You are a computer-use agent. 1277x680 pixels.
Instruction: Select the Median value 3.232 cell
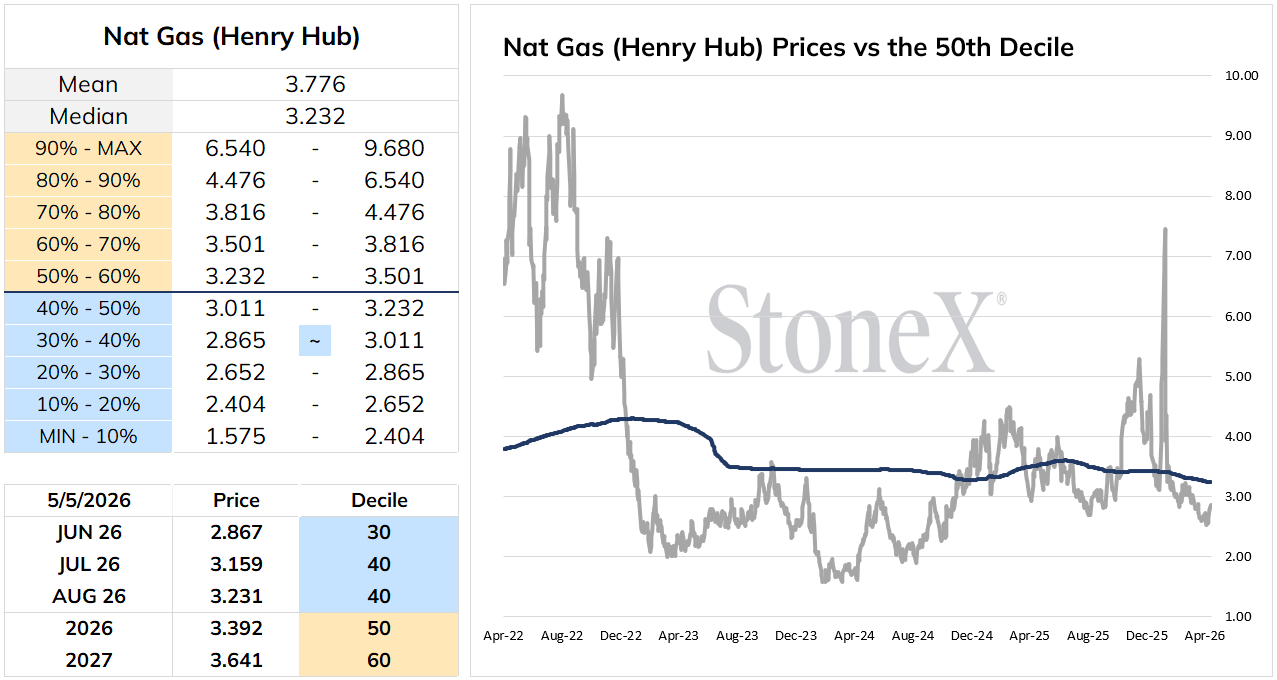316,117
